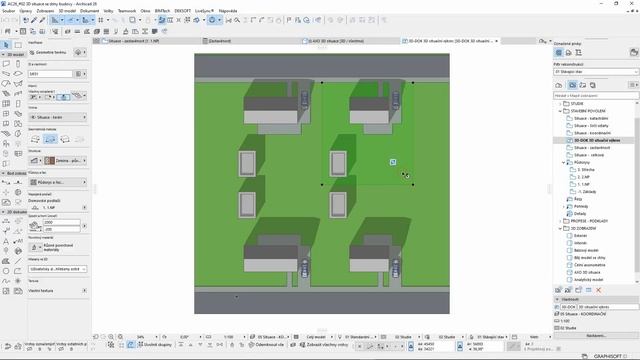Toggle the Snap Guides button in the toolbar
The image size is (640, 360).
[70, 20]
